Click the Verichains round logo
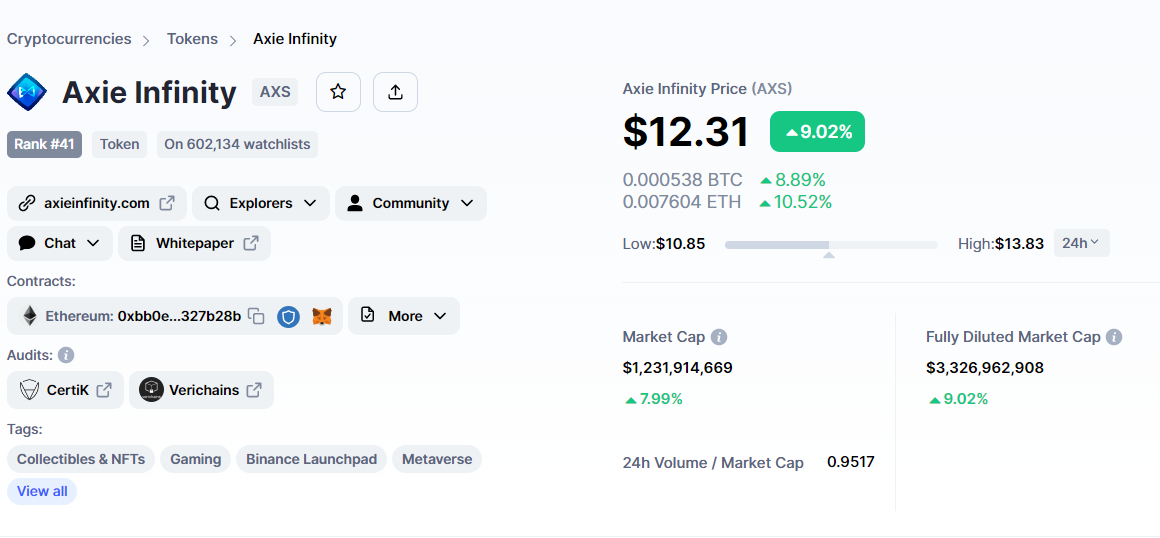This screenshot has width=1160, height=538. 151,390
